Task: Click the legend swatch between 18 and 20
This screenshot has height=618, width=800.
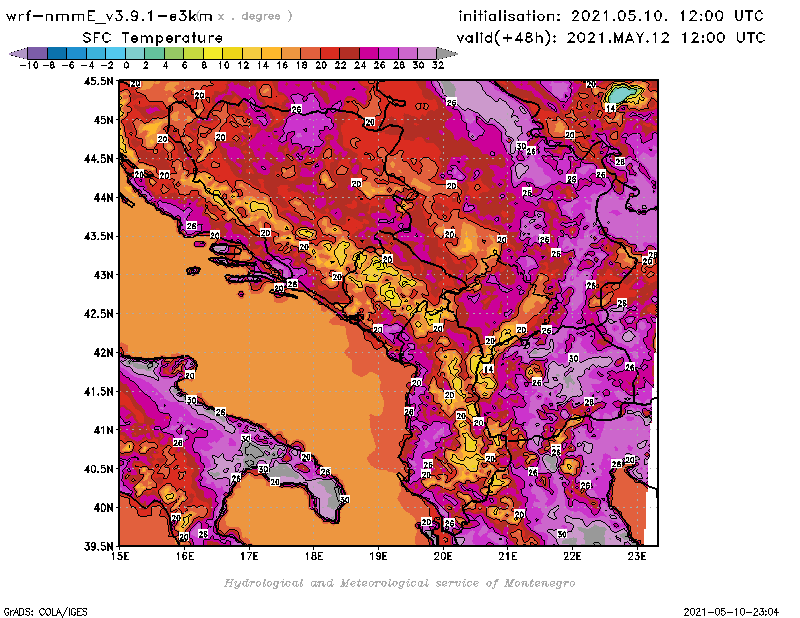Action: pos(310,53)
